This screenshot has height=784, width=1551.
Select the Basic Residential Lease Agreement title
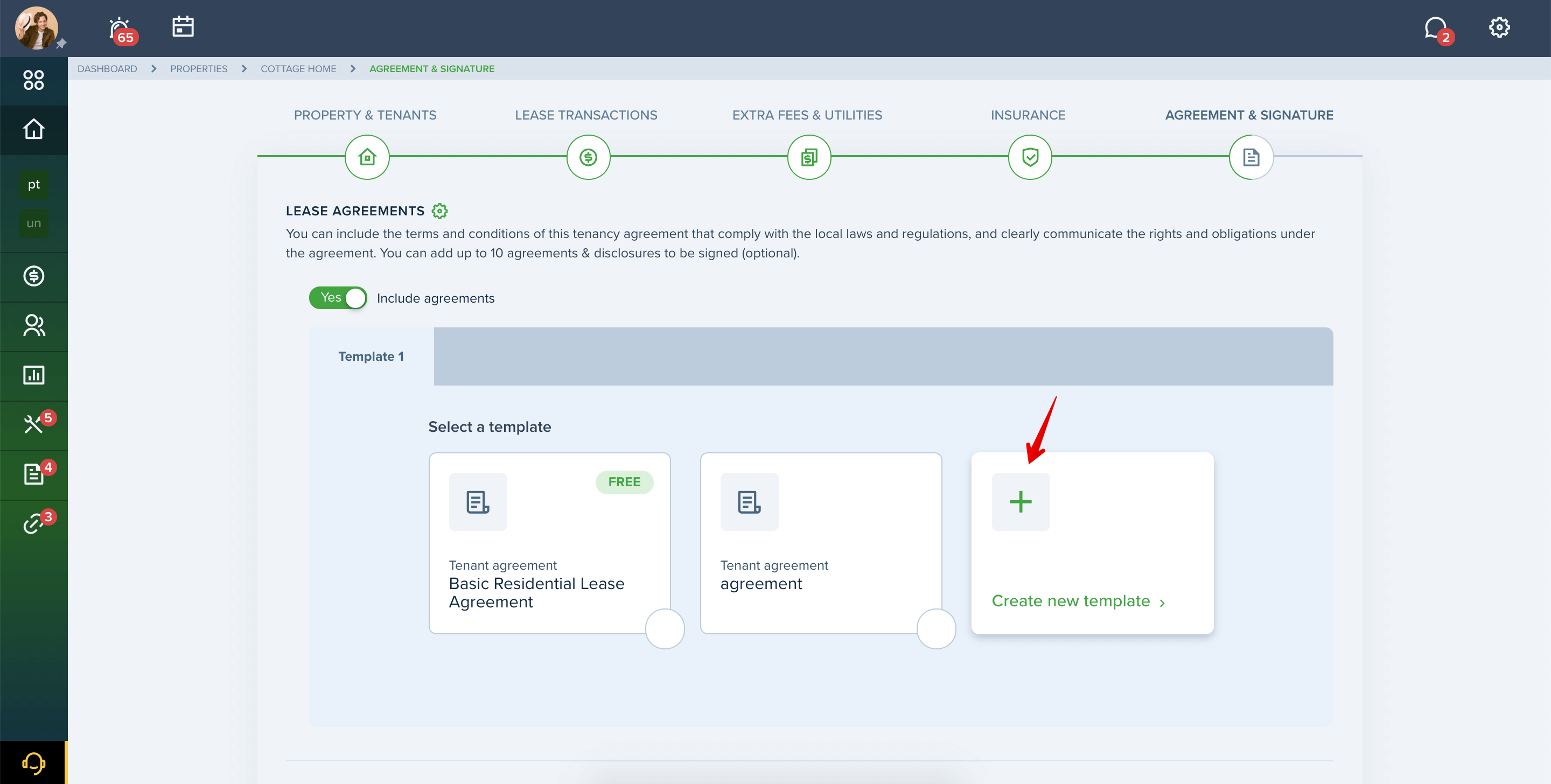[536, 592]
